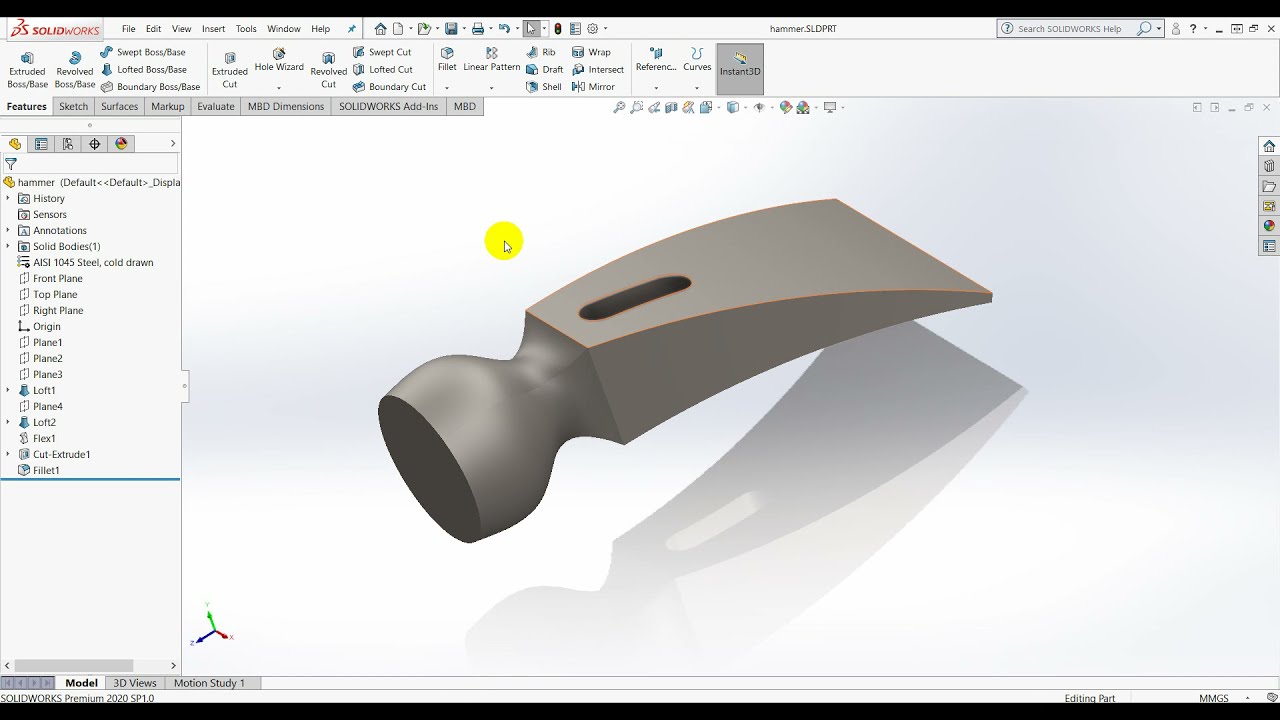Click the feature tree horizontal scrollbar
Image resolution: width=1280 pixels, height=720 pixels.
[74, 665]
